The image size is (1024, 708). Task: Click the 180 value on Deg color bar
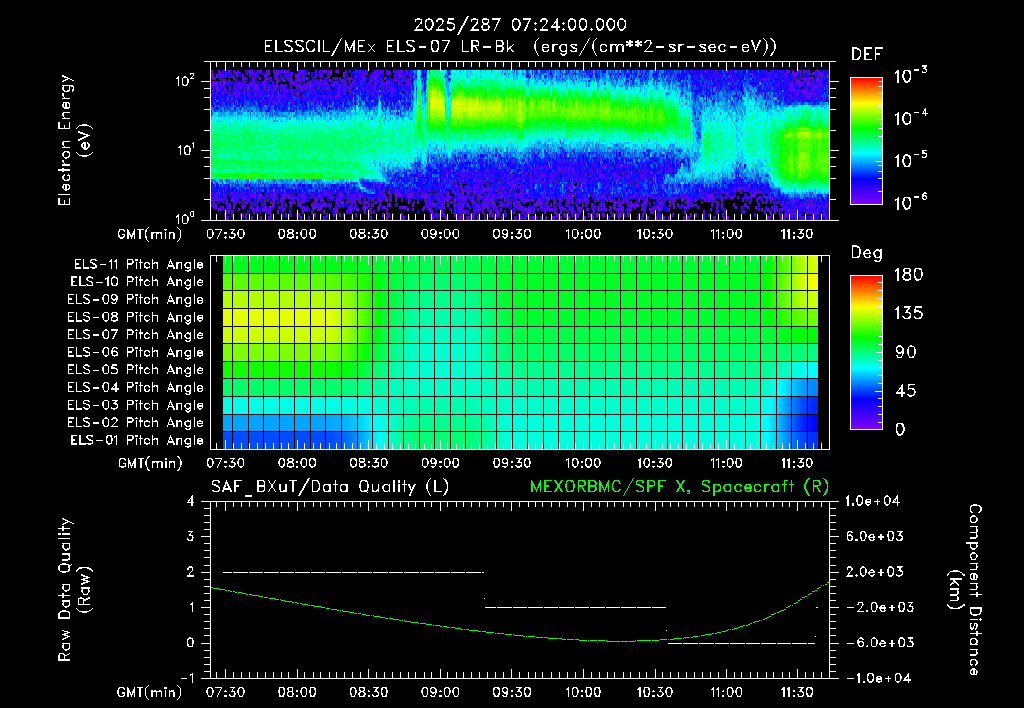point(908,275)
